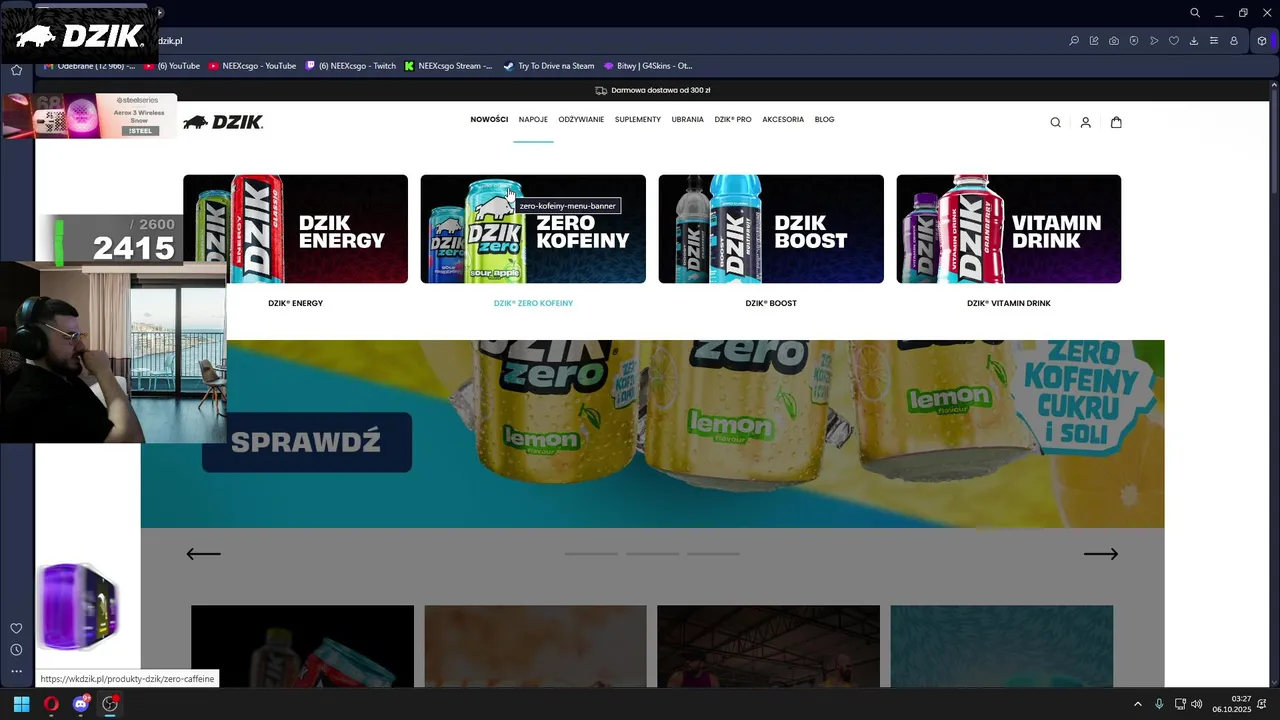Click the taskbar clock showing 03:27

(x=1232, y=704)
